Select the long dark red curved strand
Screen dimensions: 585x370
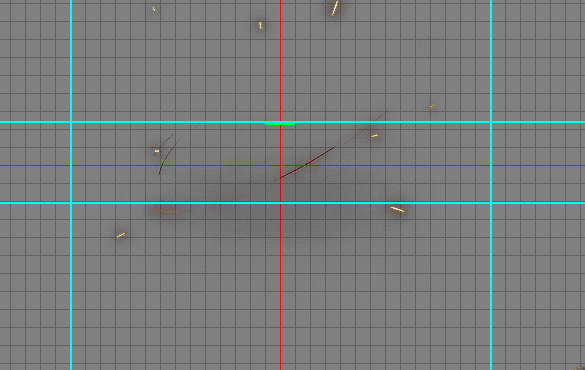pyautogui.click(x=307, y=163)
